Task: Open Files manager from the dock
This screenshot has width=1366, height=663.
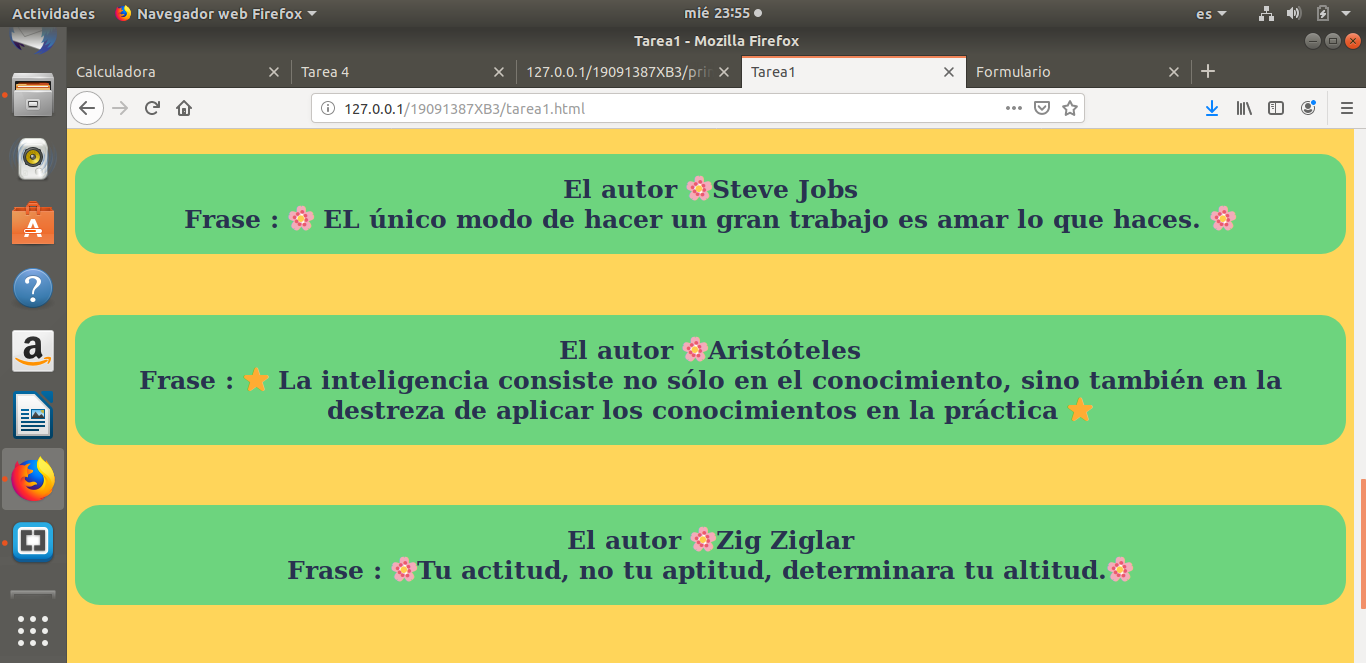Action: 33,94
